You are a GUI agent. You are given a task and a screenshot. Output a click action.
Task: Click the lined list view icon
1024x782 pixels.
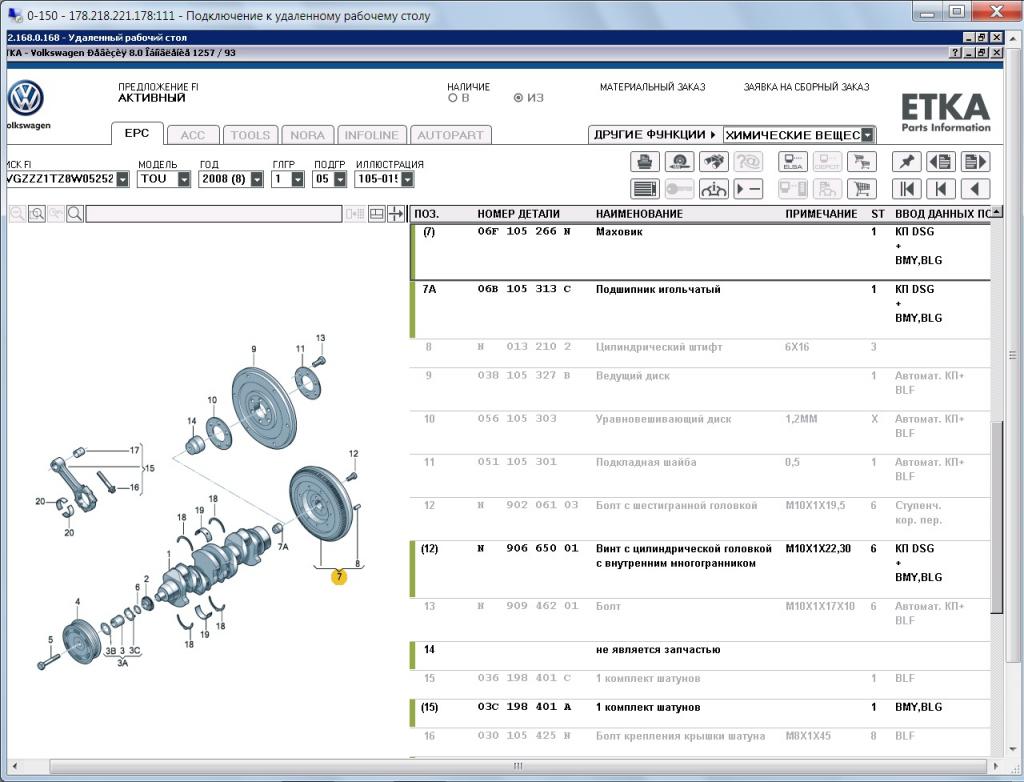point(645,189)
